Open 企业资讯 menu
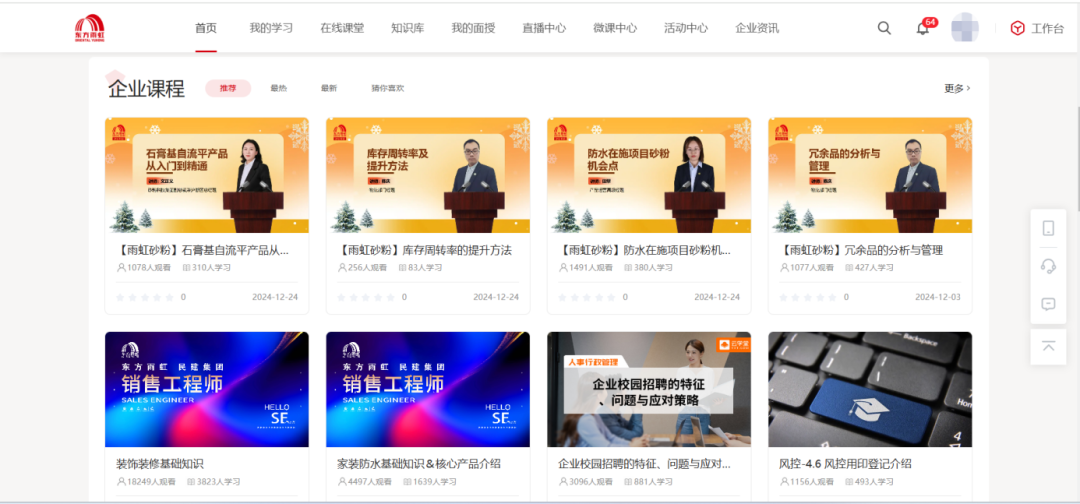 pyautogui.click(x=757, y=28)
